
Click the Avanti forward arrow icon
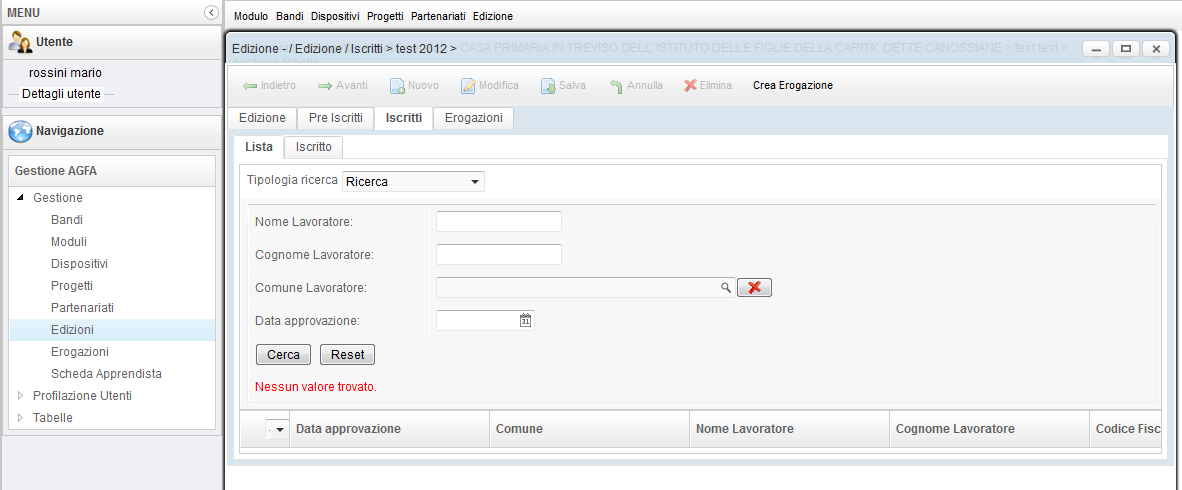[325, 86]
